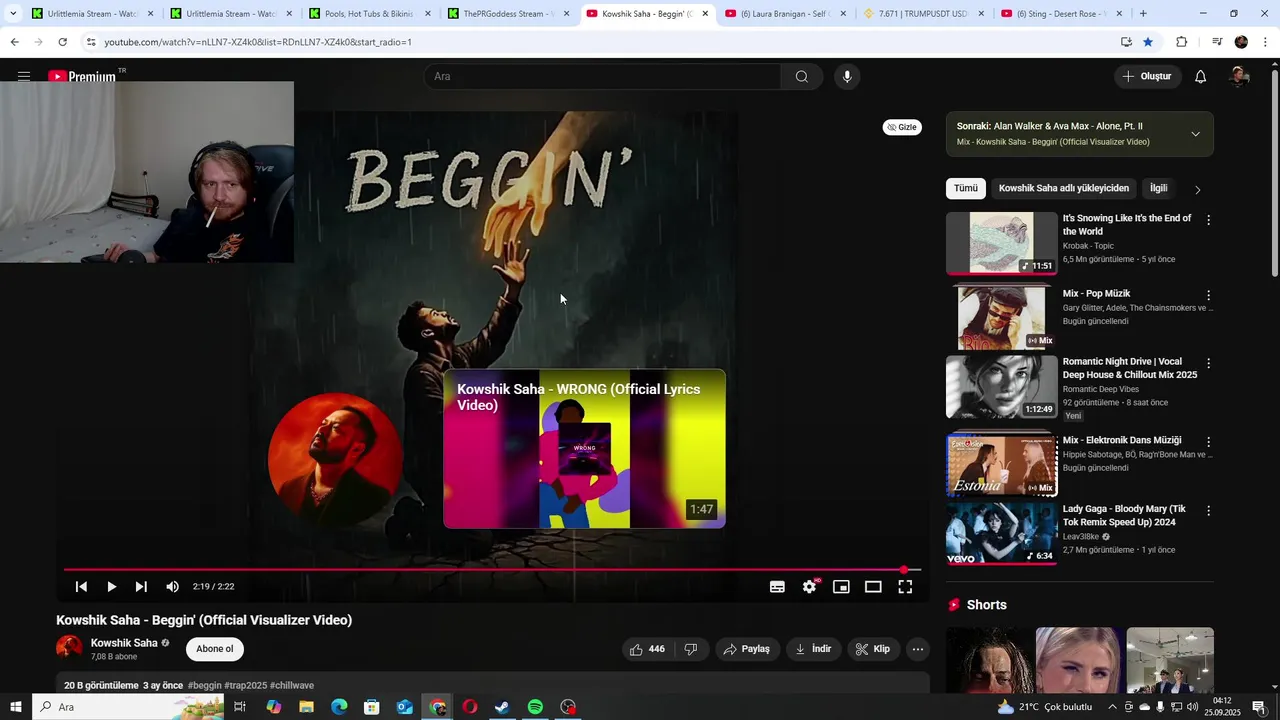
Task: Open options for Mix - Elektronik Dans Müziği
Action: [1208, 442]
